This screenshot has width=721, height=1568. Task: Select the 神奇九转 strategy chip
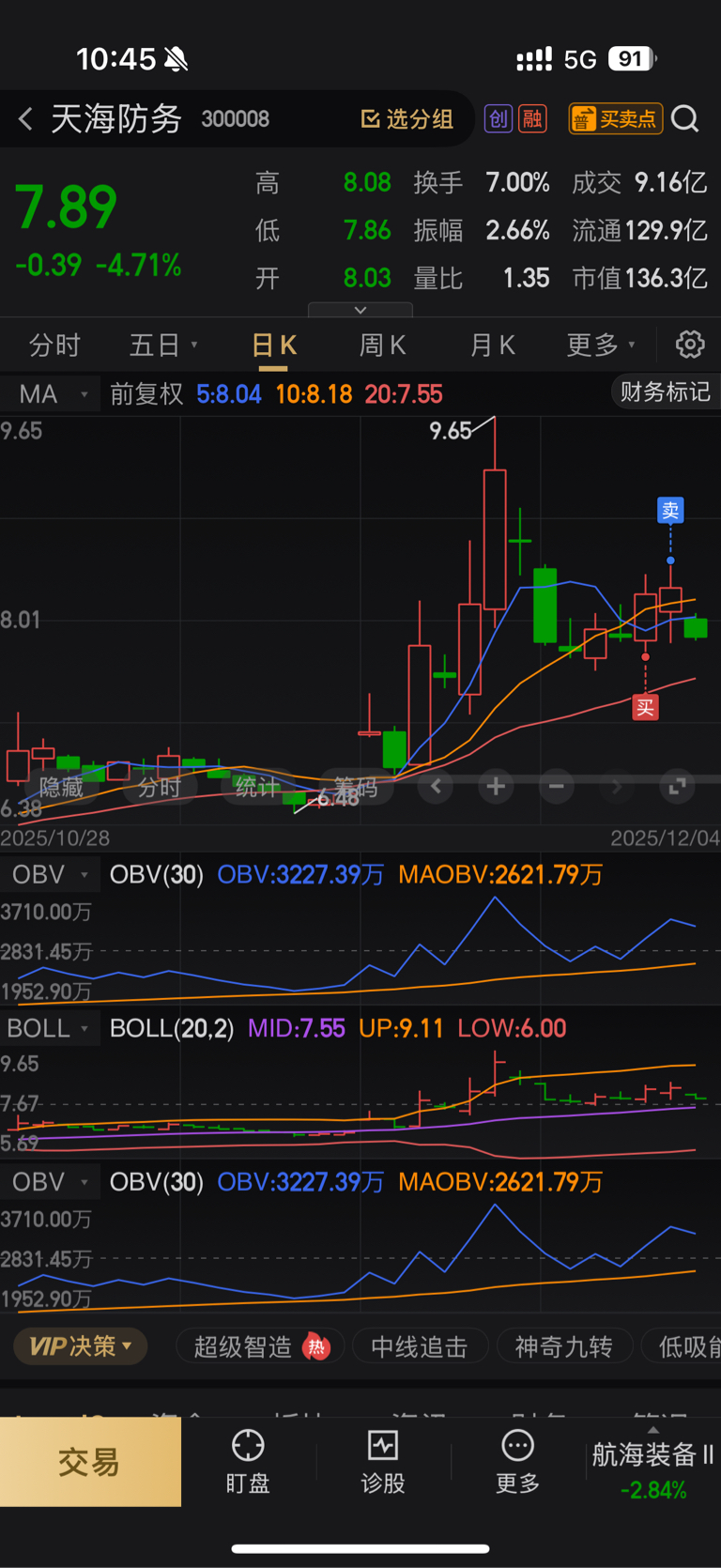point(564,1346)
